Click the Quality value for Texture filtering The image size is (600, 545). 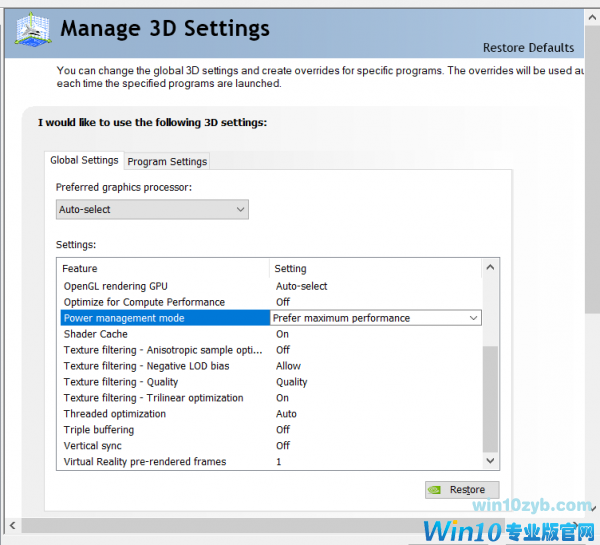(292, 382)
